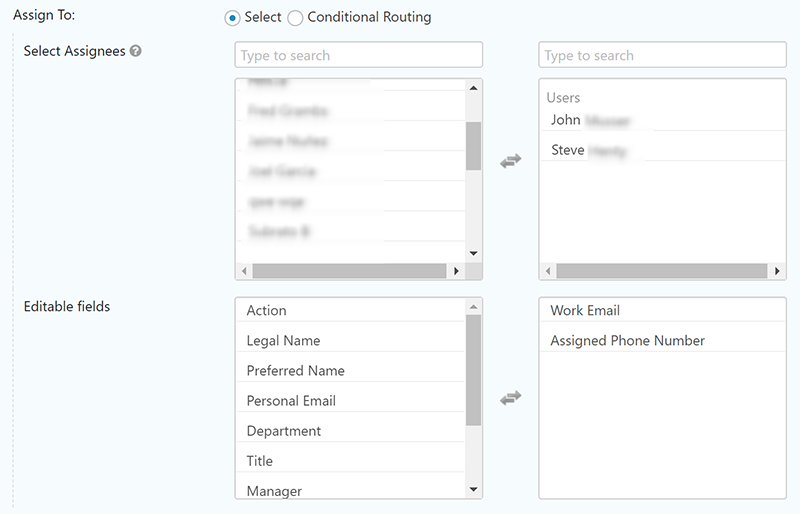Click left arrow of selected assignees horizontal scrollbar
This screenshot has height=514, width=800.
pyautogui.click(x=548, y=271)
